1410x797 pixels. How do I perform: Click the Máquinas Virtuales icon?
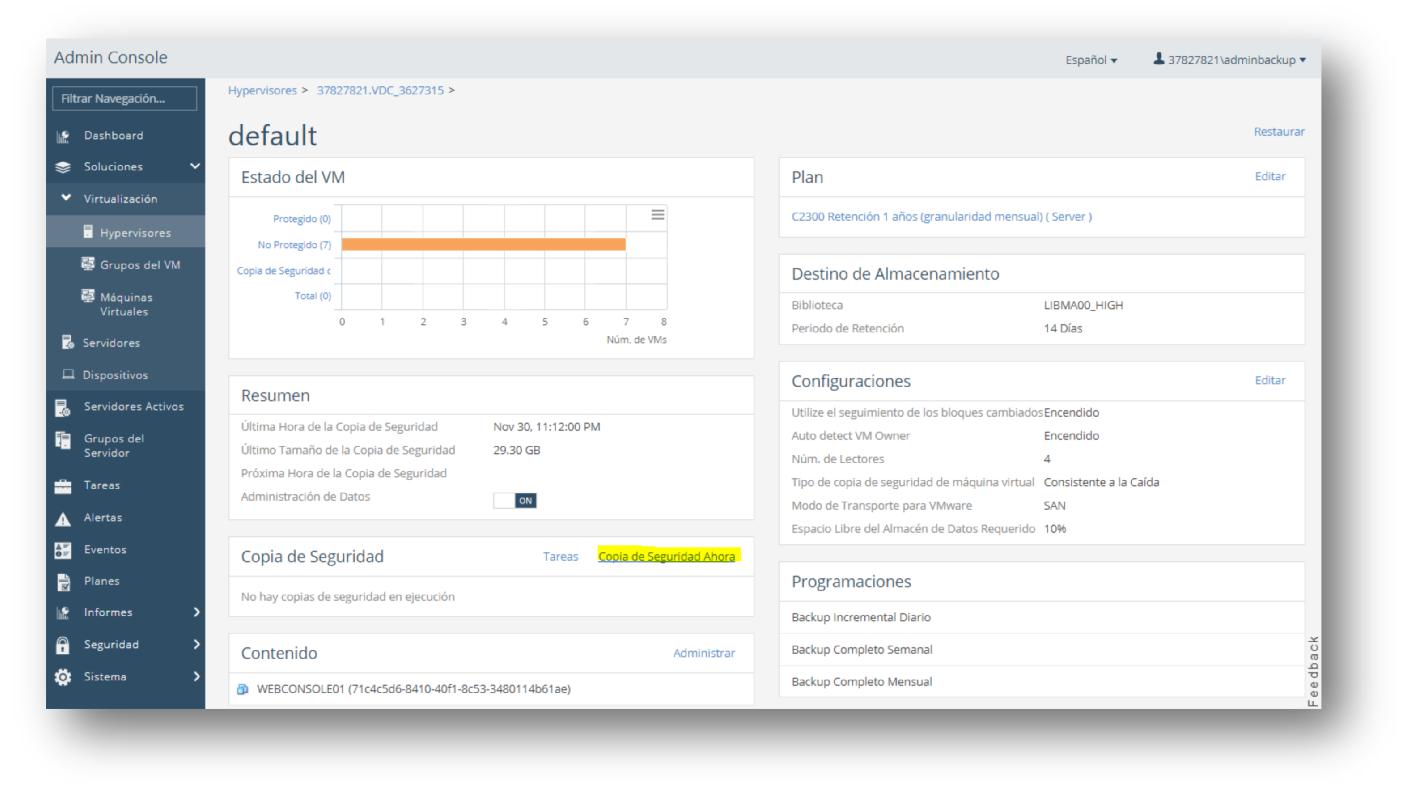[x=87, y=295]
